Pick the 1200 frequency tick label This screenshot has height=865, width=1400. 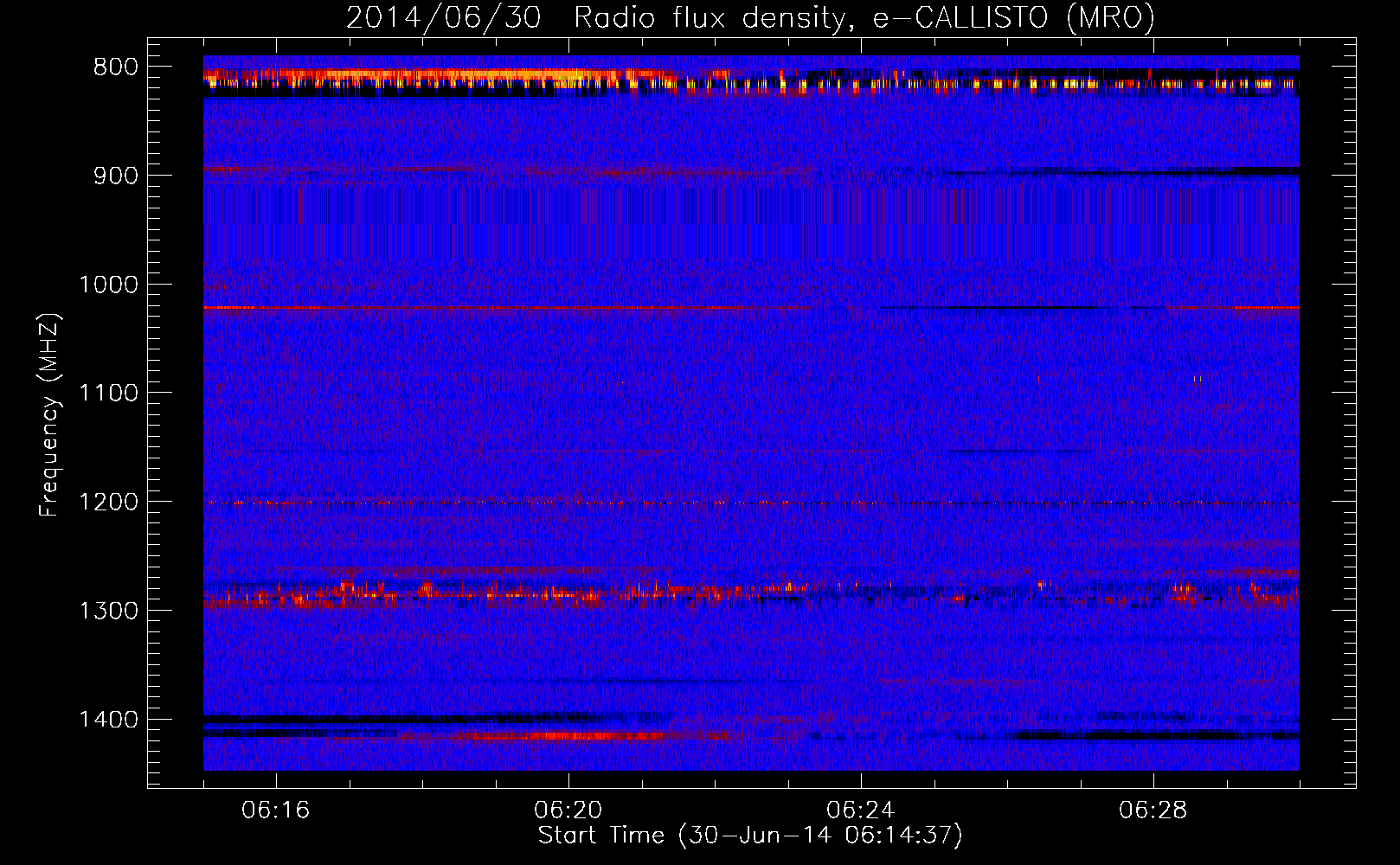[x=108, y=503]
